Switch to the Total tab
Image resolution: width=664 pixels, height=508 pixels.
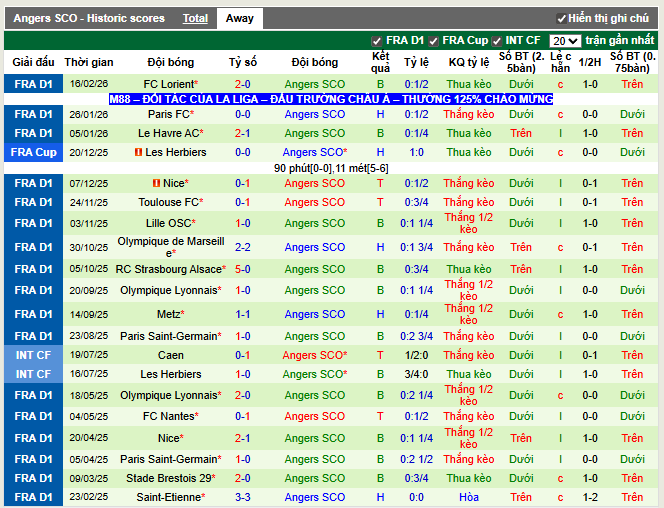click(x=195, y=18)
